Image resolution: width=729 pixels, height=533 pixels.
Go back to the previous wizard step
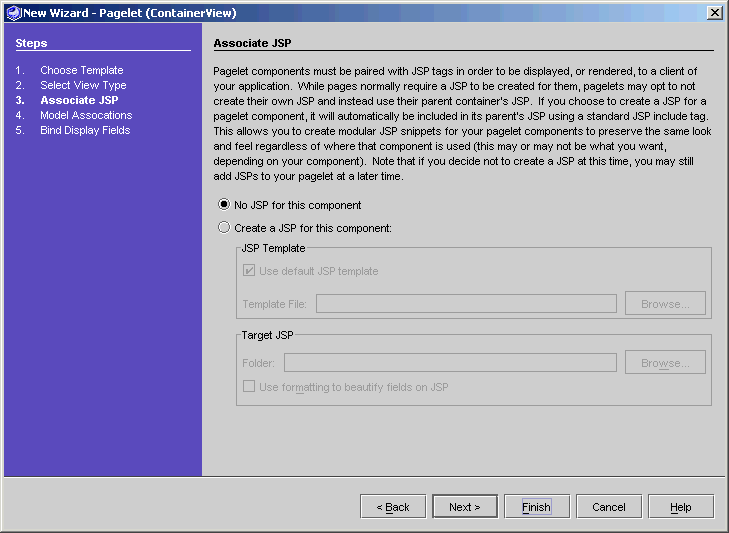click(x=393, y=506)
